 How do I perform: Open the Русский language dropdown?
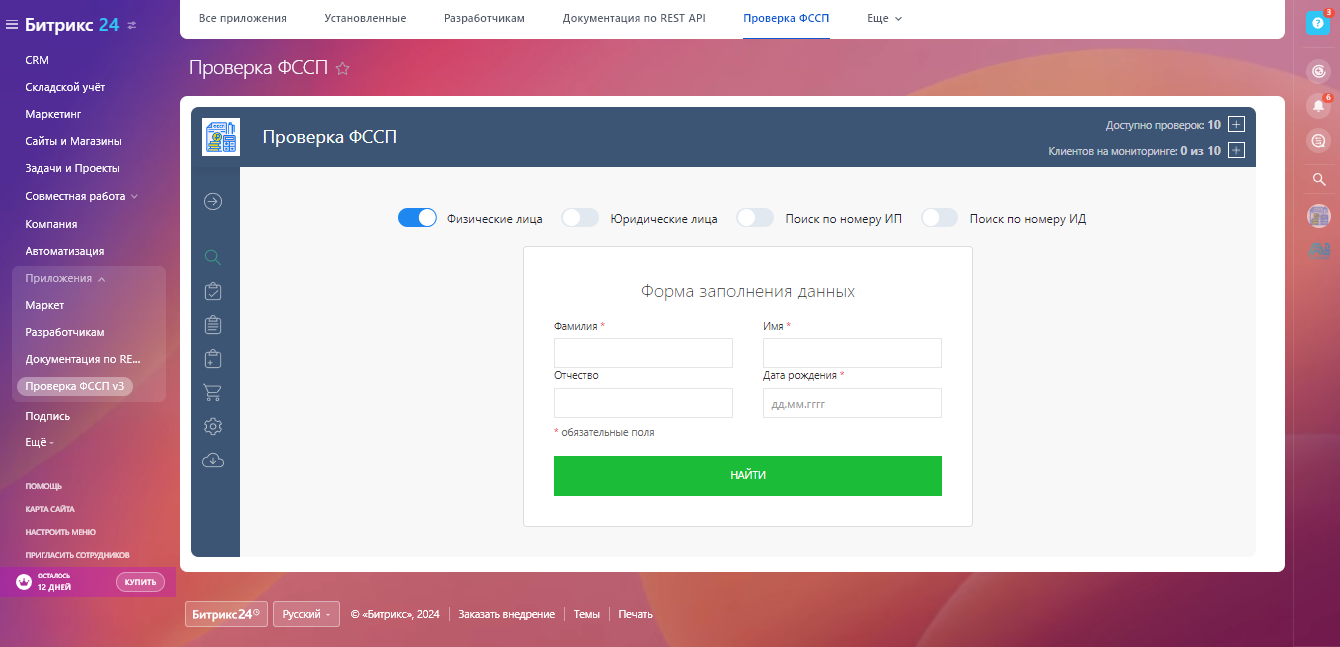306,614
